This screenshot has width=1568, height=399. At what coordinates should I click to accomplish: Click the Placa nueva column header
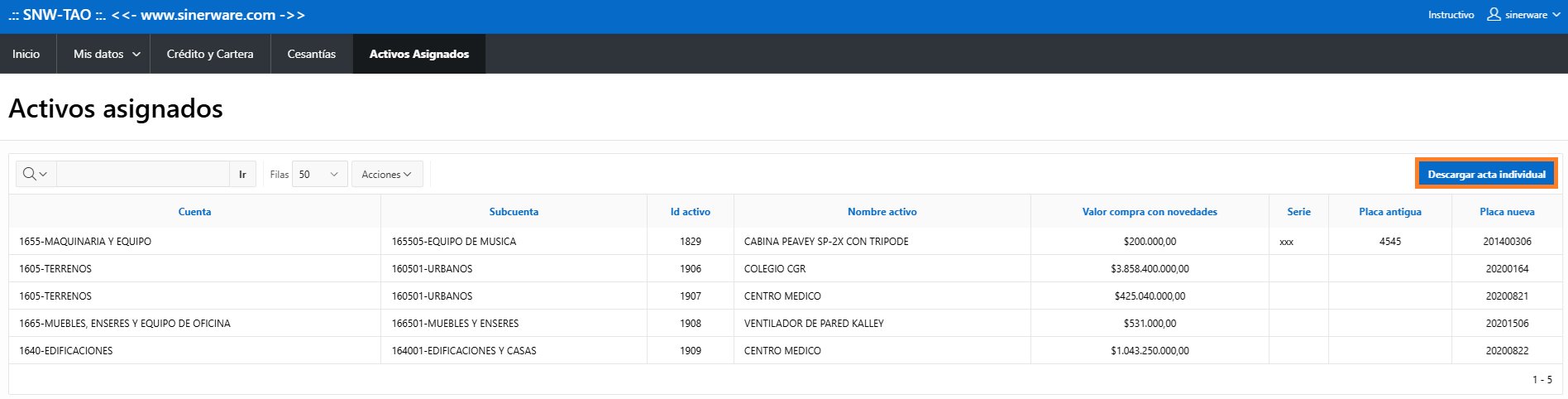click(x=1507, y=212)
